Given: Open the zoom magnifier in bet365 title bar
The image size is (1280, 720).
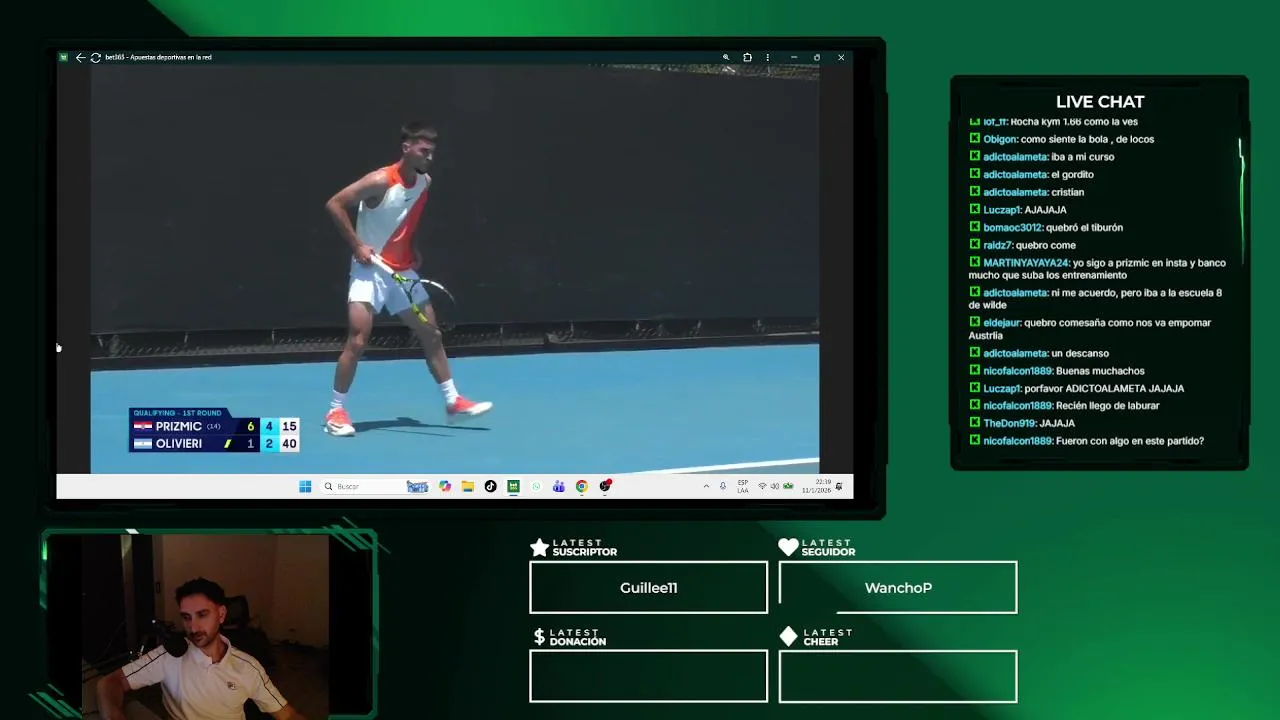Looking at the screenshot, I should 726,57.
